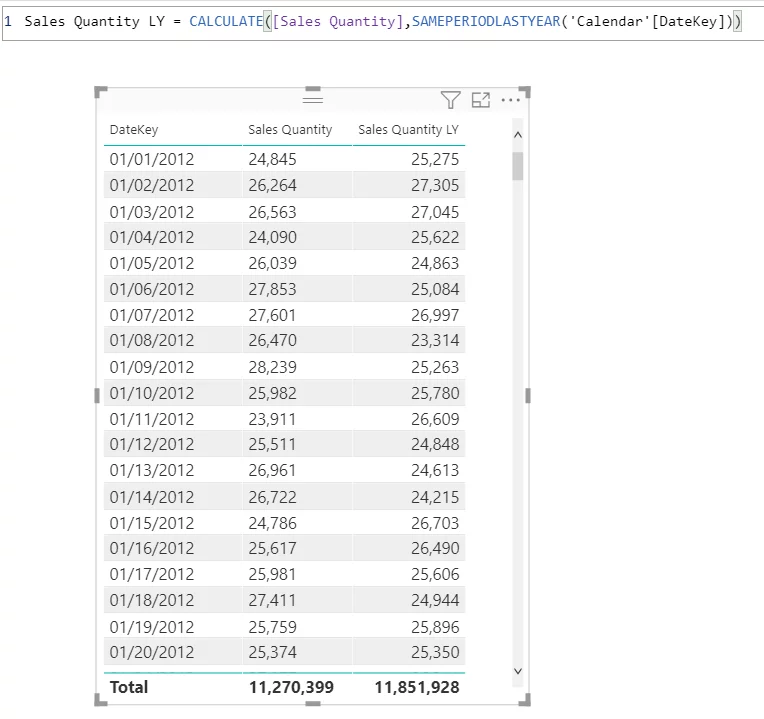764x719 pixels.
Task: Click the Focus mode icon
Action: click(480, 100)
